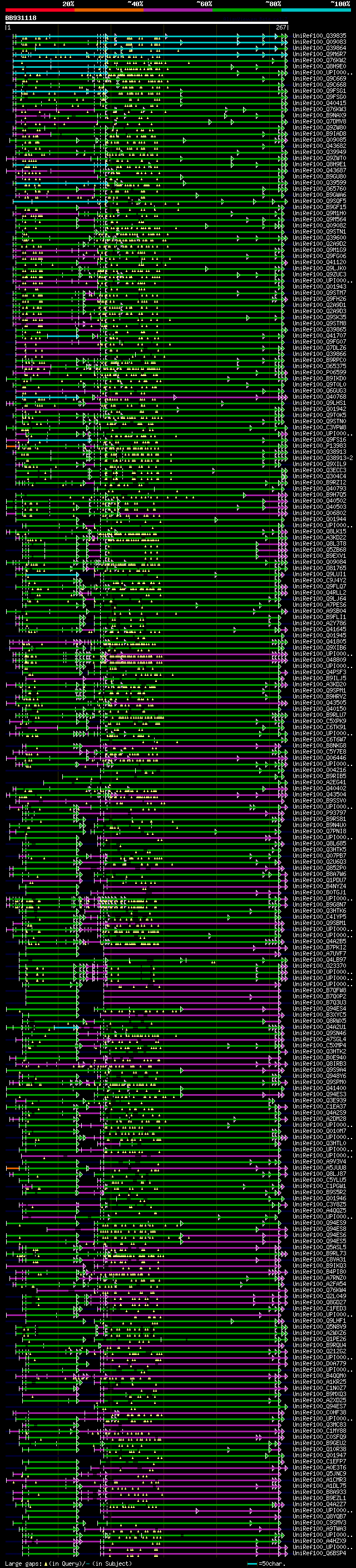Select the label UniRef100_Q41707
Screen dimensions: 356x1568
[x=319, y=335]
